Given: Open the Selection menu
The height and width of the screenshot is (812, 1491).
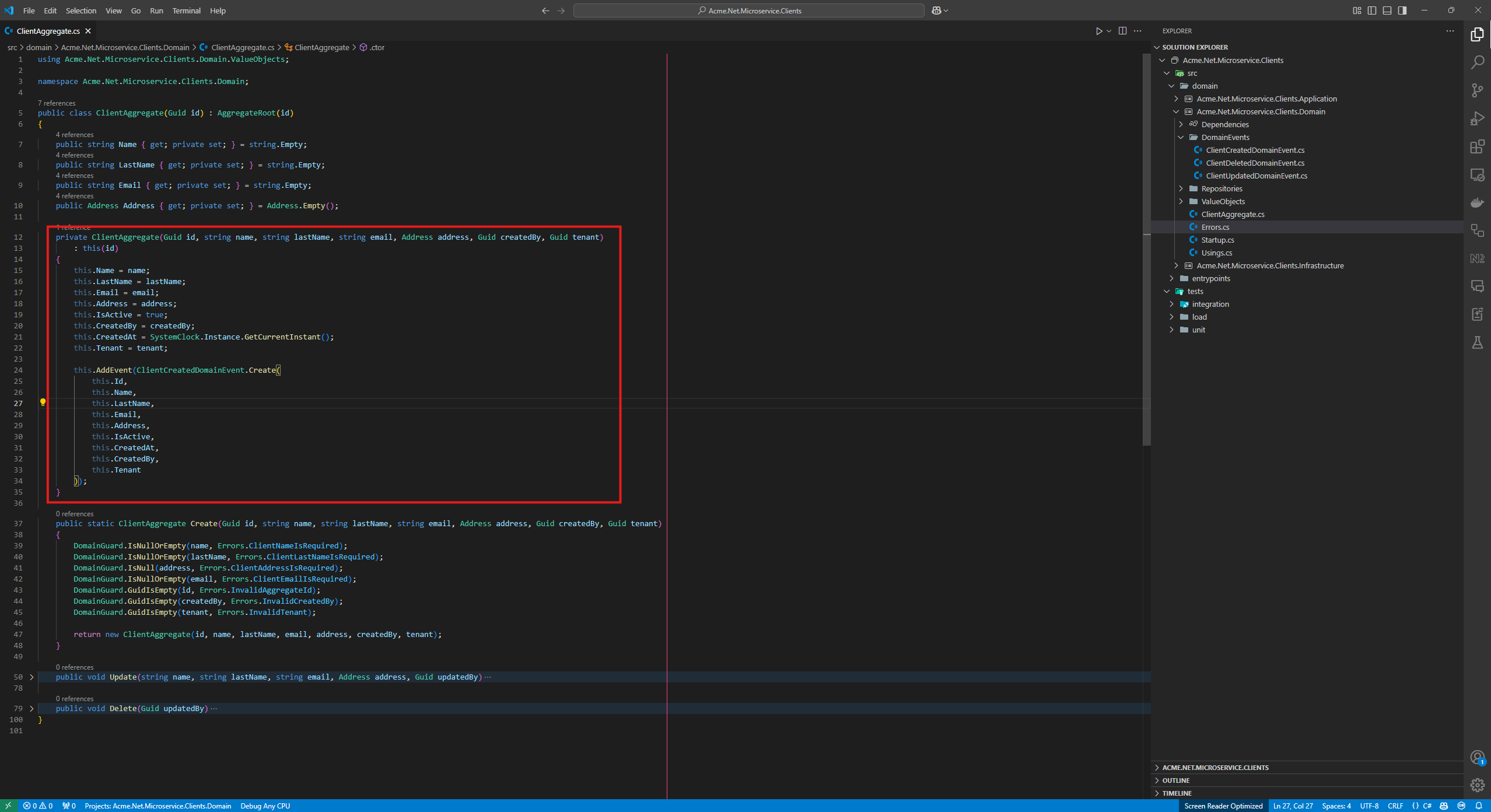Looking at the screenshot, I should (x=81, y=10).
